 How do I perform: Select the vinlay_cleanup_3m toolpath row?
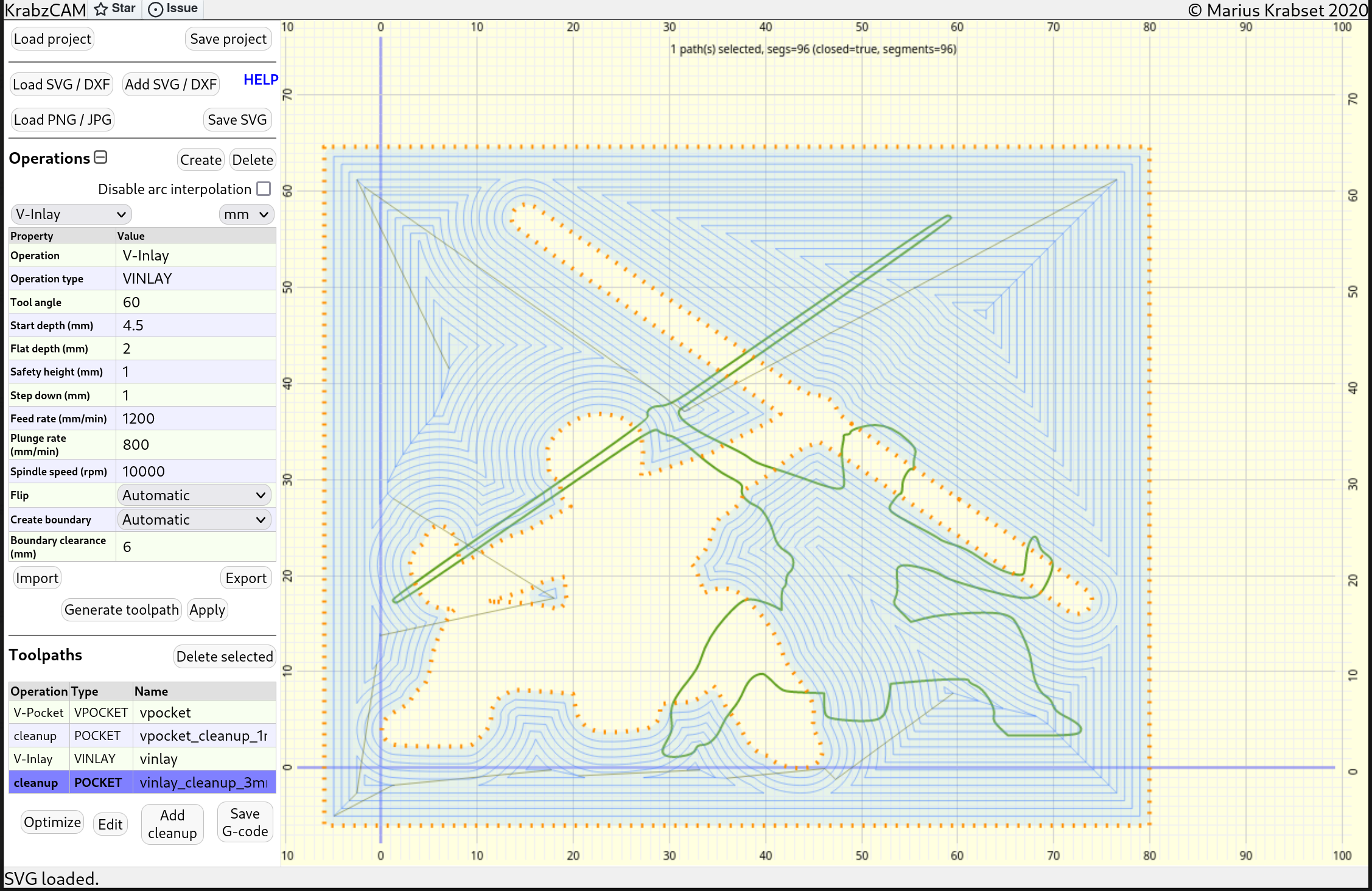142,783
